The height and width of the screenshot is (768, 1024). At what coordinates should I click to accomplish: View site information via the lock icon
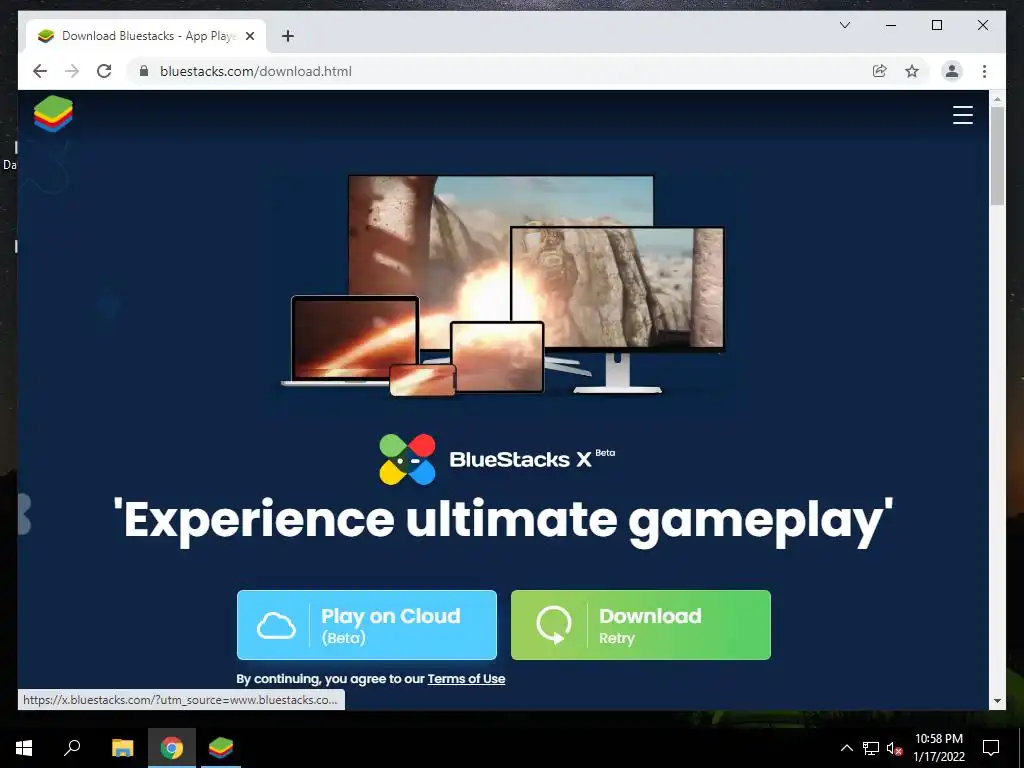pos(144,71)
